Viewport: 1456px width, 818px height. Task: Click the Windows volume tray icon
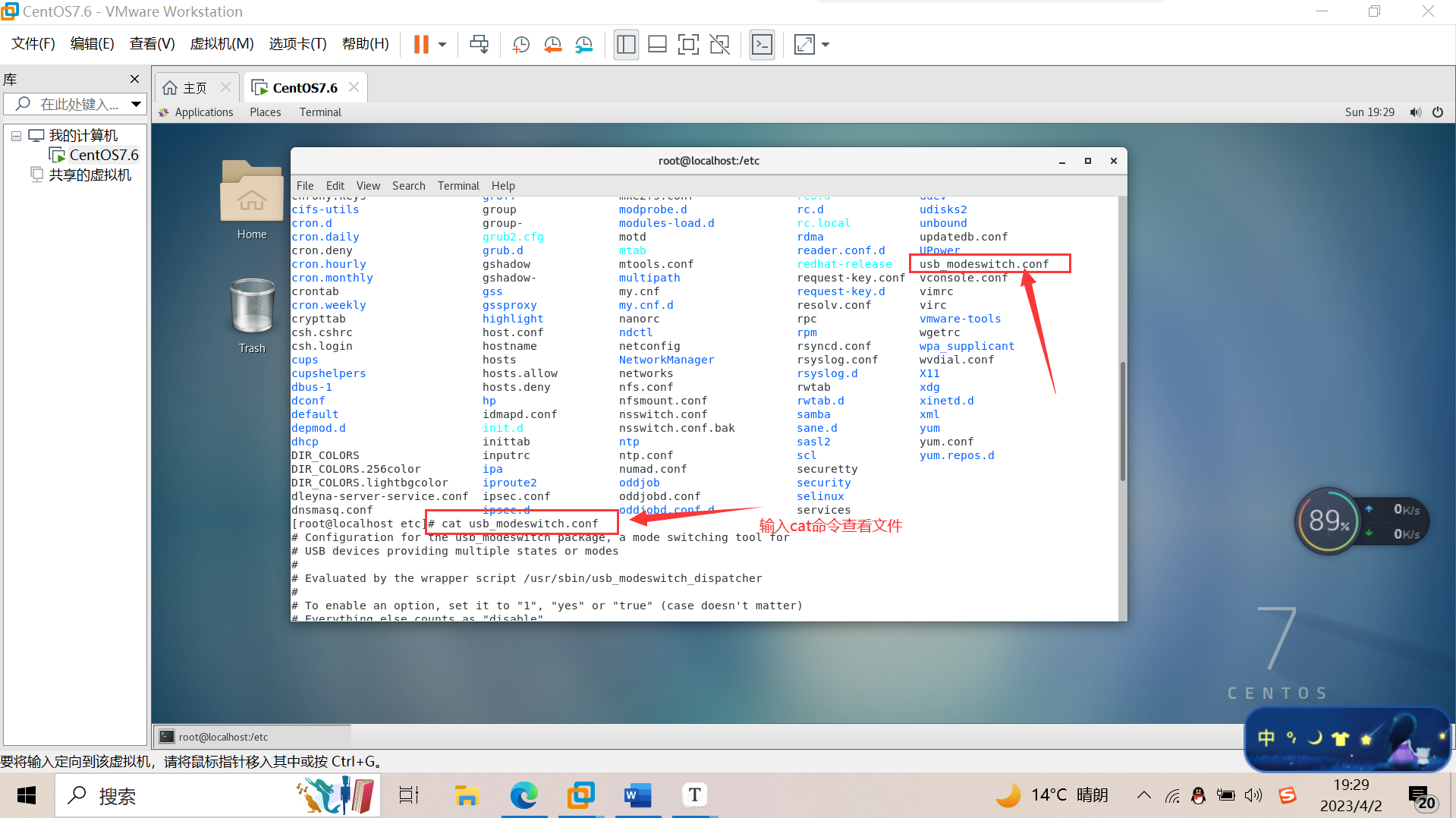tap(1253, 794)
